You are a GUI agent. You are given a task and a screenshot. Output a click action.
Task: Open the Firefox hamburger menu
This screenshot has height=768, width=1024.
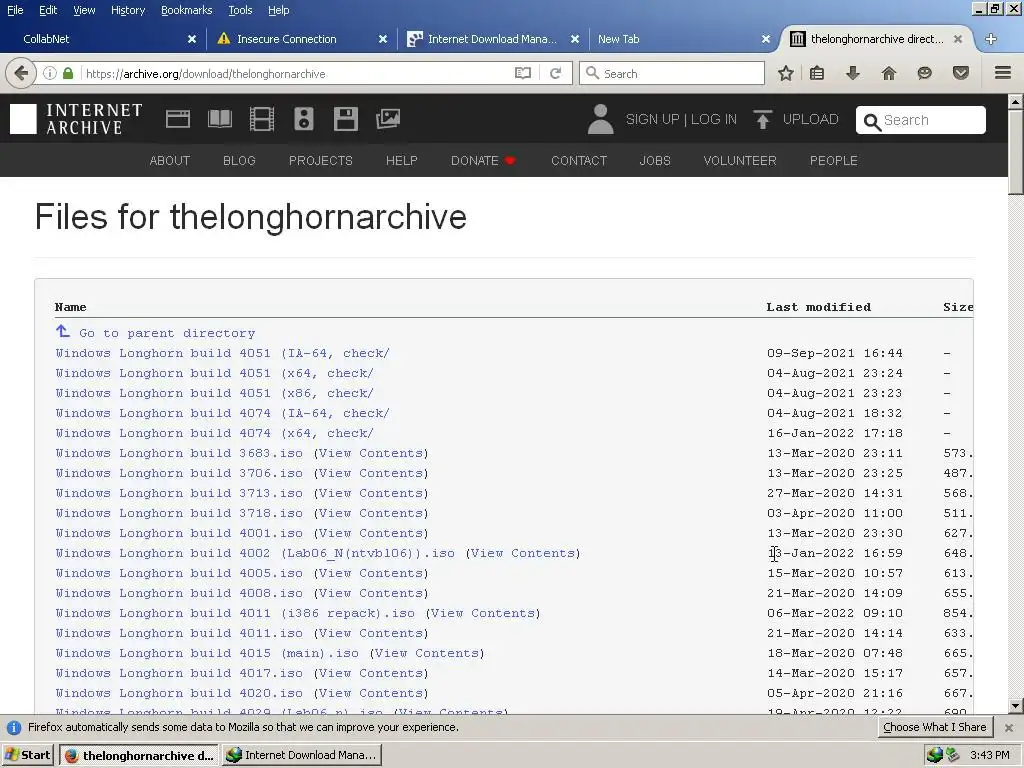pos(1003,73)
